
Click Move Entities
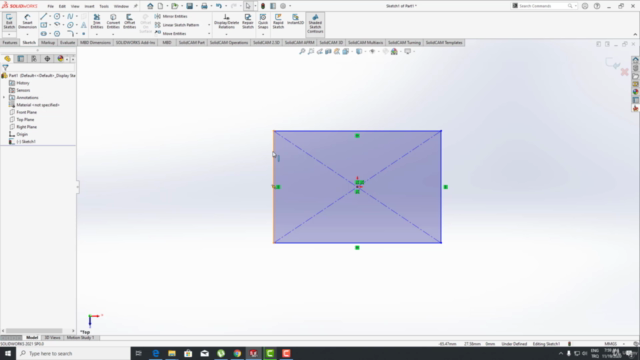click(171, 33)
